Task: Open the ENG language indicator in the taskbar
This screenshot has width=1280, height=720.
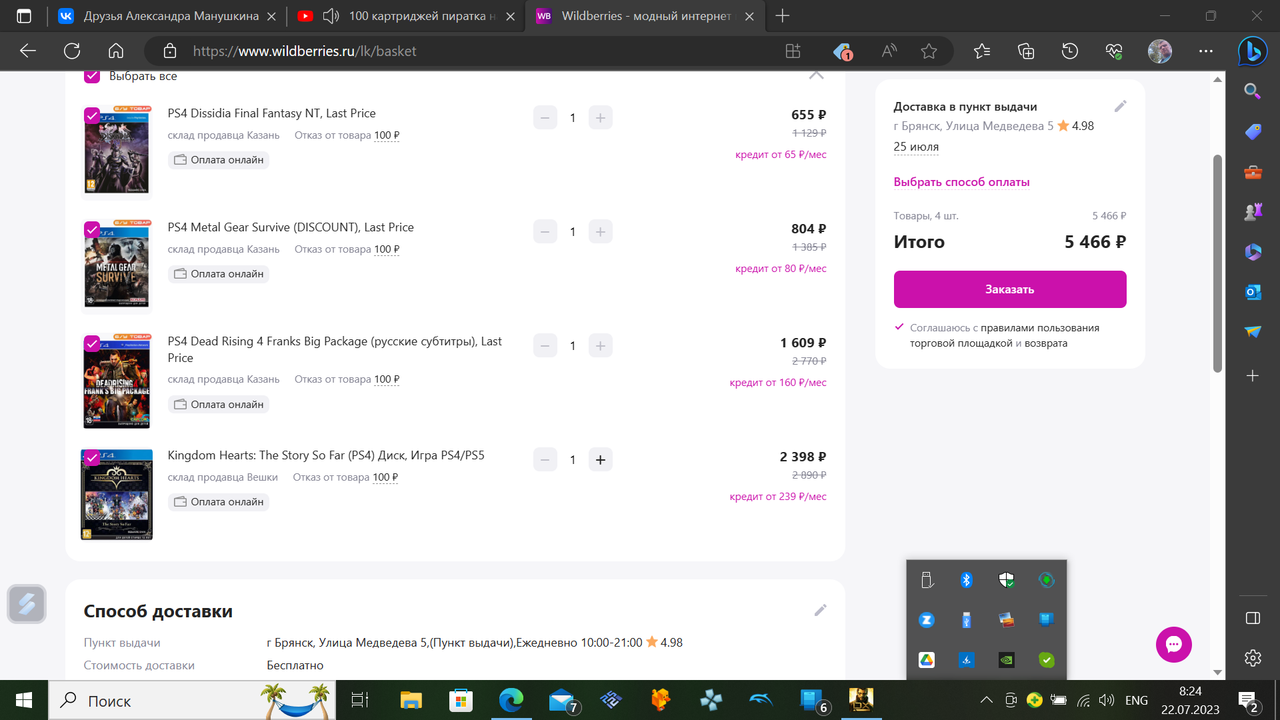Action: click(x=1136, y=700)
